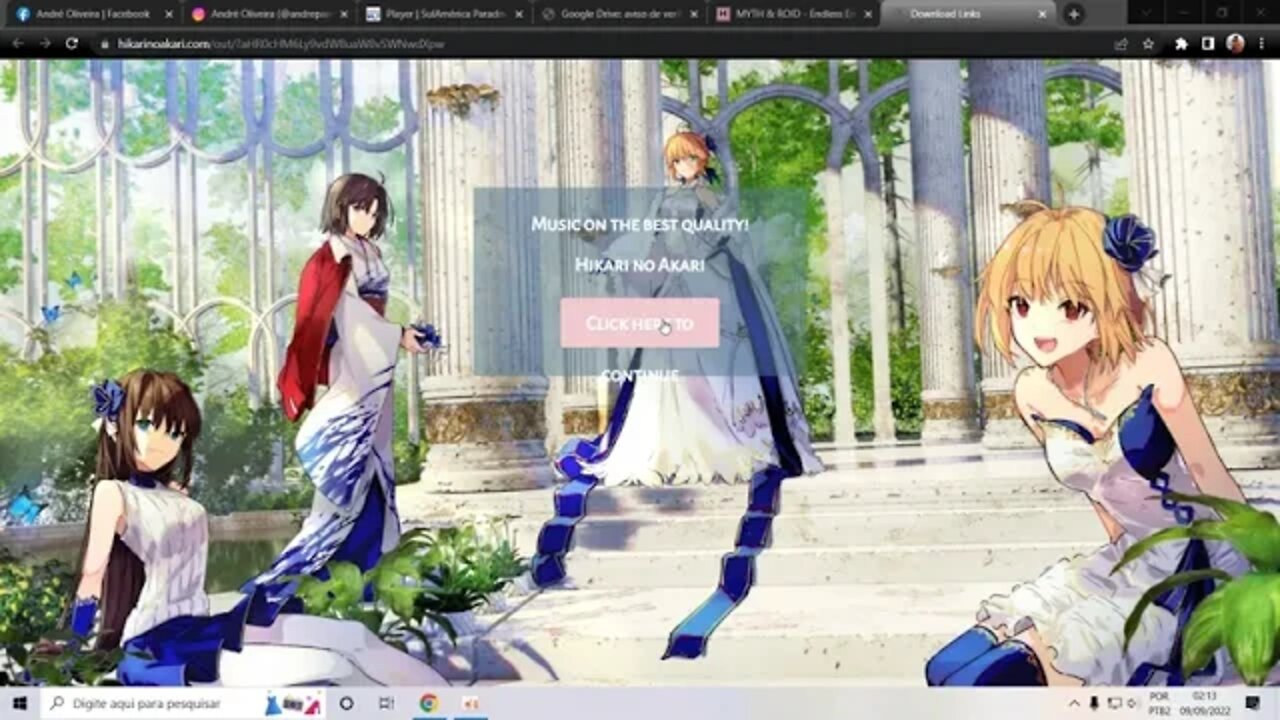Close the Facebook tab
Screen dimensions: 1280x720
168,14
